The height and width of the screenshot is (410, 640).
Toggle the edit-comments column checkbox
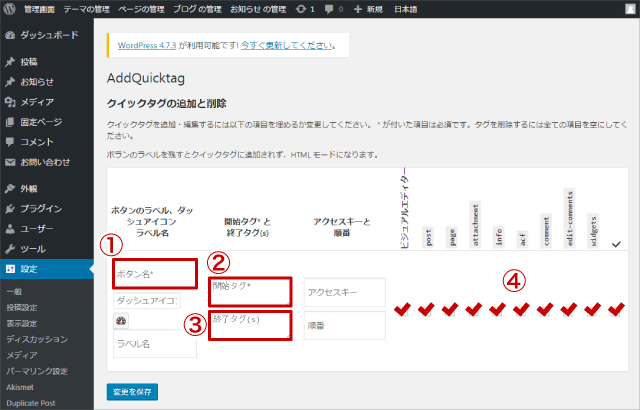tap(569, 309)
